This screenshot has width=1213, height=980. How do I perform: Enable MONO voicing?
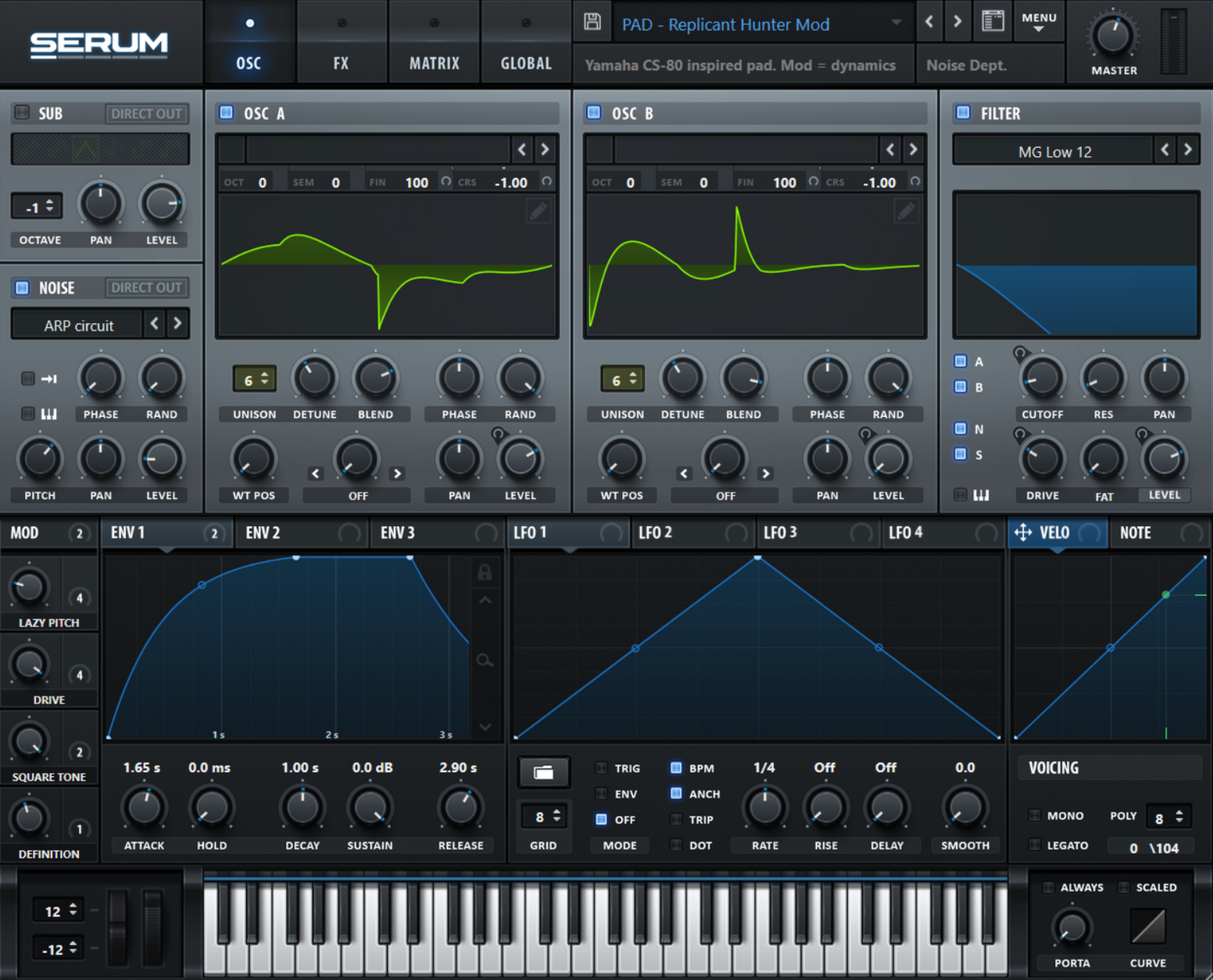(1035, 816)
